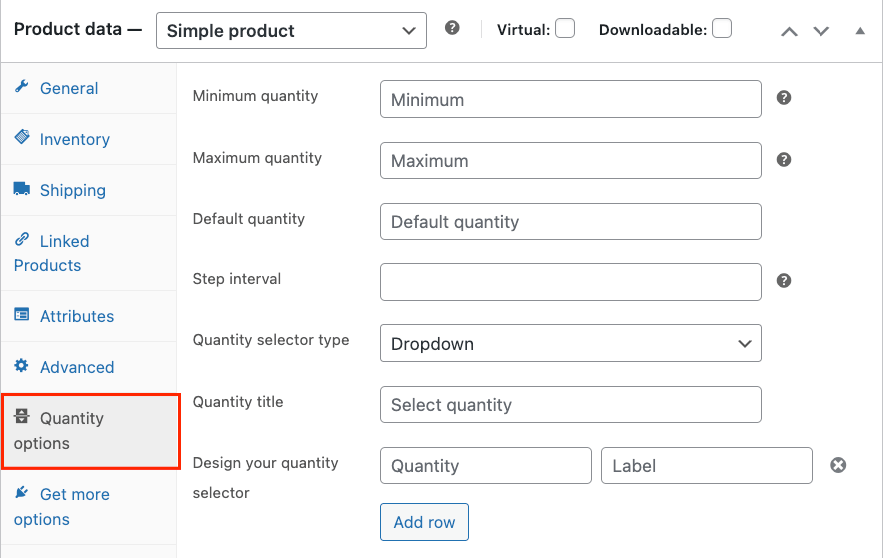Viewport: 883px width, 558px height.
Task: Open the Simple product type dropdown
Action: pyautogui.click(x=291, y=30)
